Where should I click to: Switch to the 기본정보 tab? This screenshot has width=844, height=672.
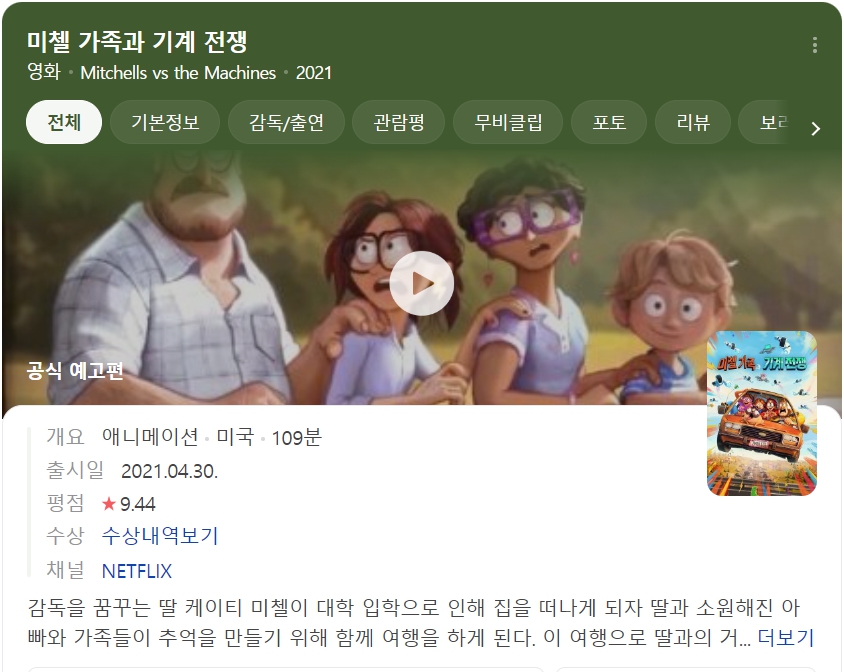click(165, 122)
